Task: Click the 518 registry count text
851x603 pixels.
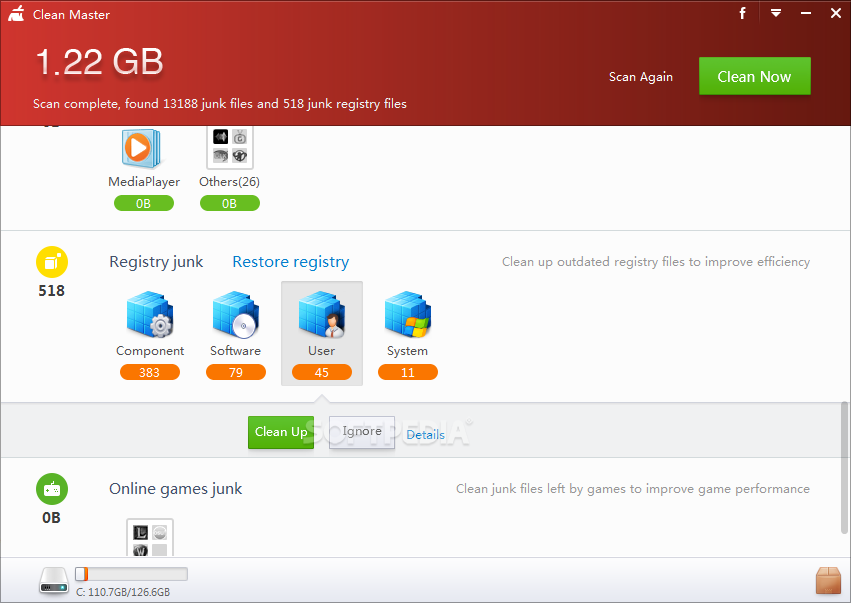Action: coord(52,291)
